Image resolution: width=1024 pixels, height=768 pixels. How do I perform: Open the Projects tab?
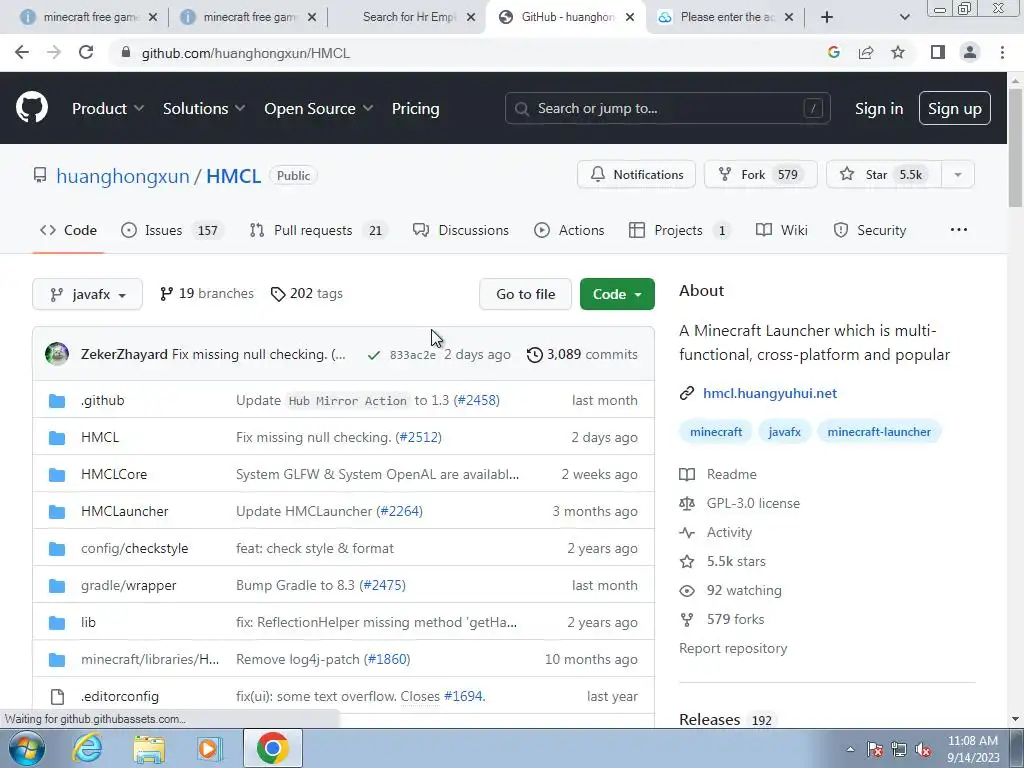[x=680, y=231]
